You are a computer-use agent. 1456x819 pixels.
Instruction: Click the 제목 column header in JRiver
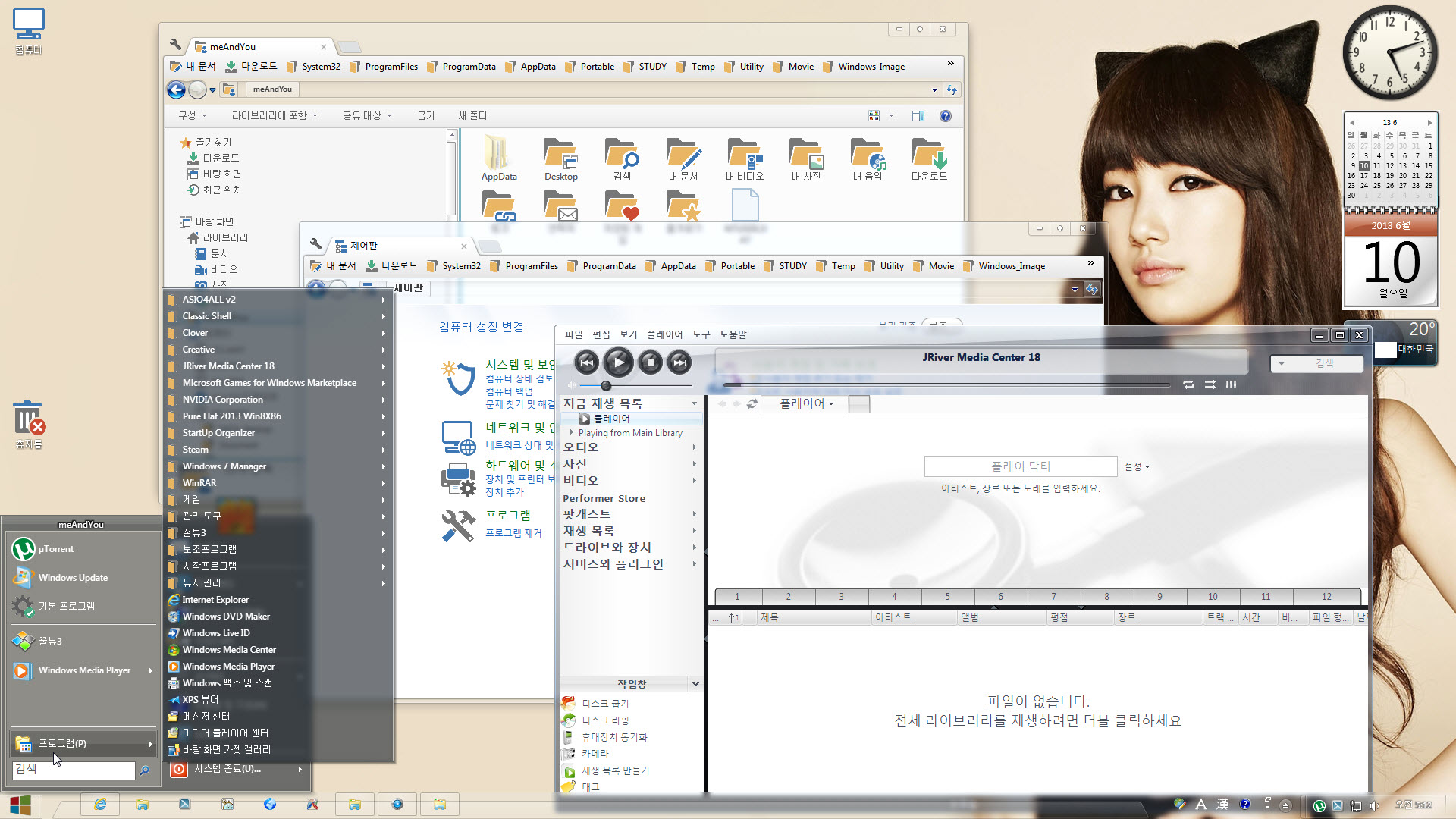coord(815,617)
